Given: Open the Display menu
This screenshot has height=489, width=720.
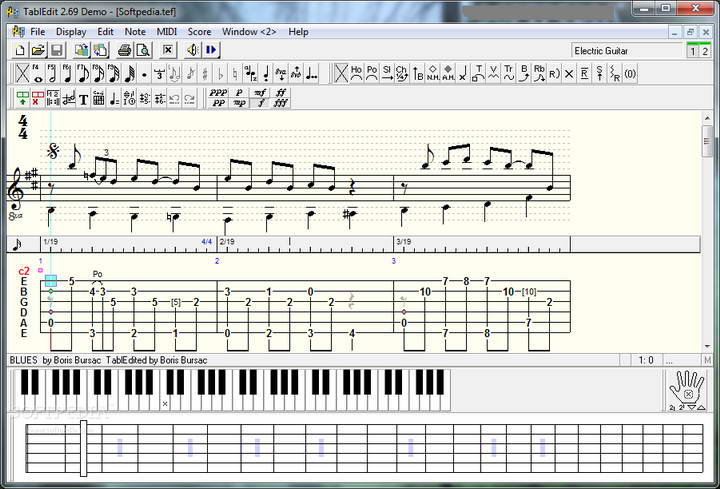Looking at the screenshot, I should [71, 32].
